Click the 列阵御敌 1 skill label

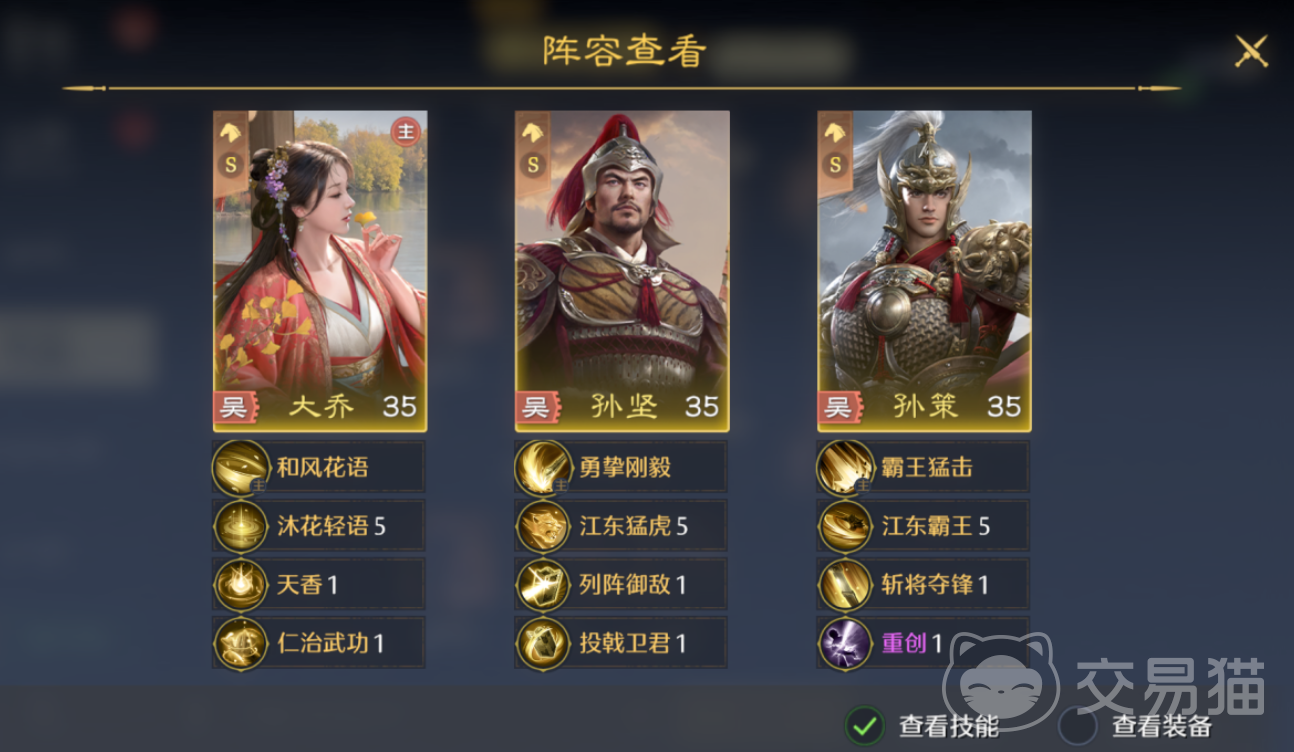coord(633,585)
